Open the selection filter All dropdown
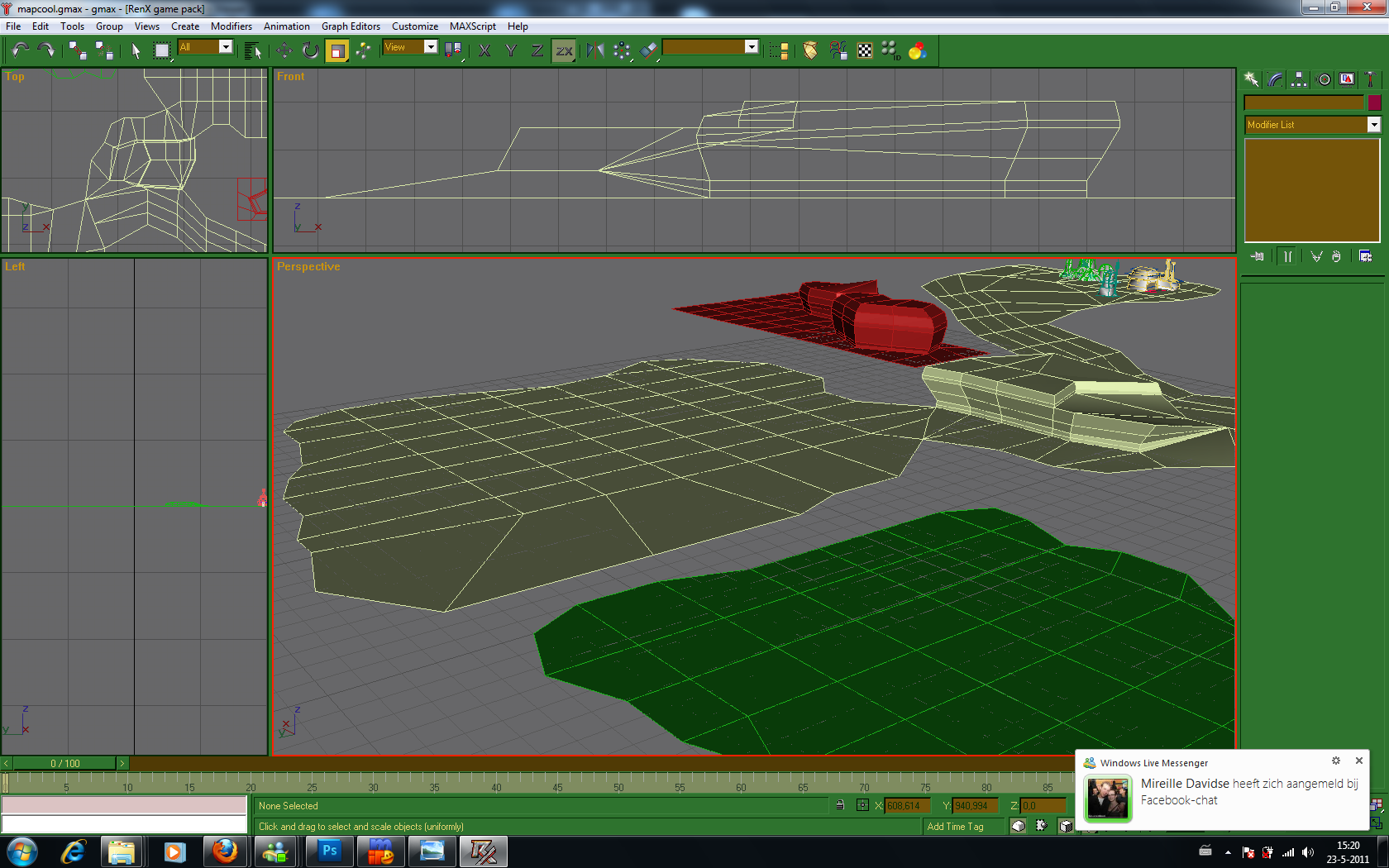The image size is (1389, 868). [x=225, y=47]
